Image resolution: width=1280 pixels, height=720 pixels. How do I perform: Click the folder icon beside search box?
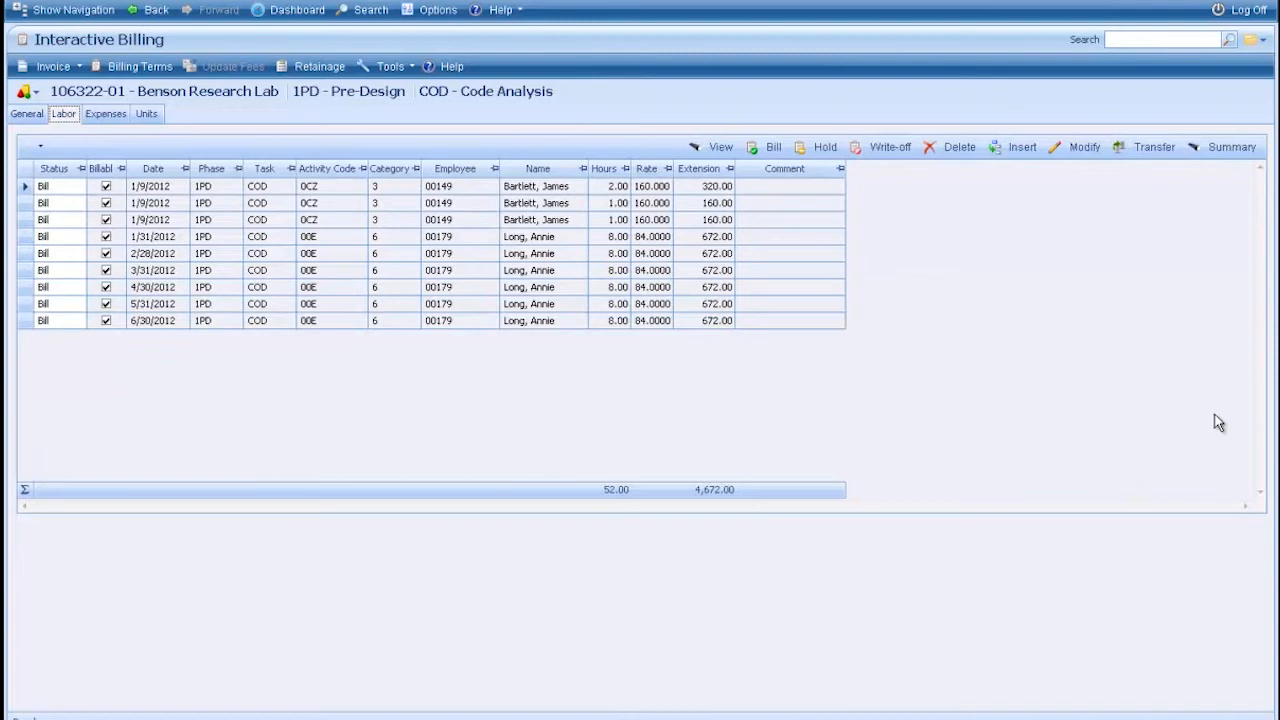click(x=1250, y=40)
